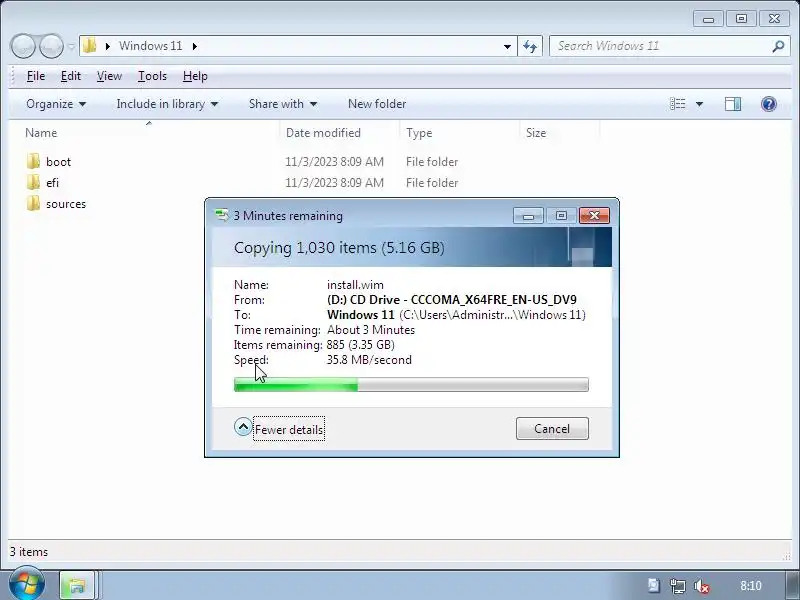Sort by the Type column header
Viewport: 800px width, 600px height.
click(x=459, y=133)
